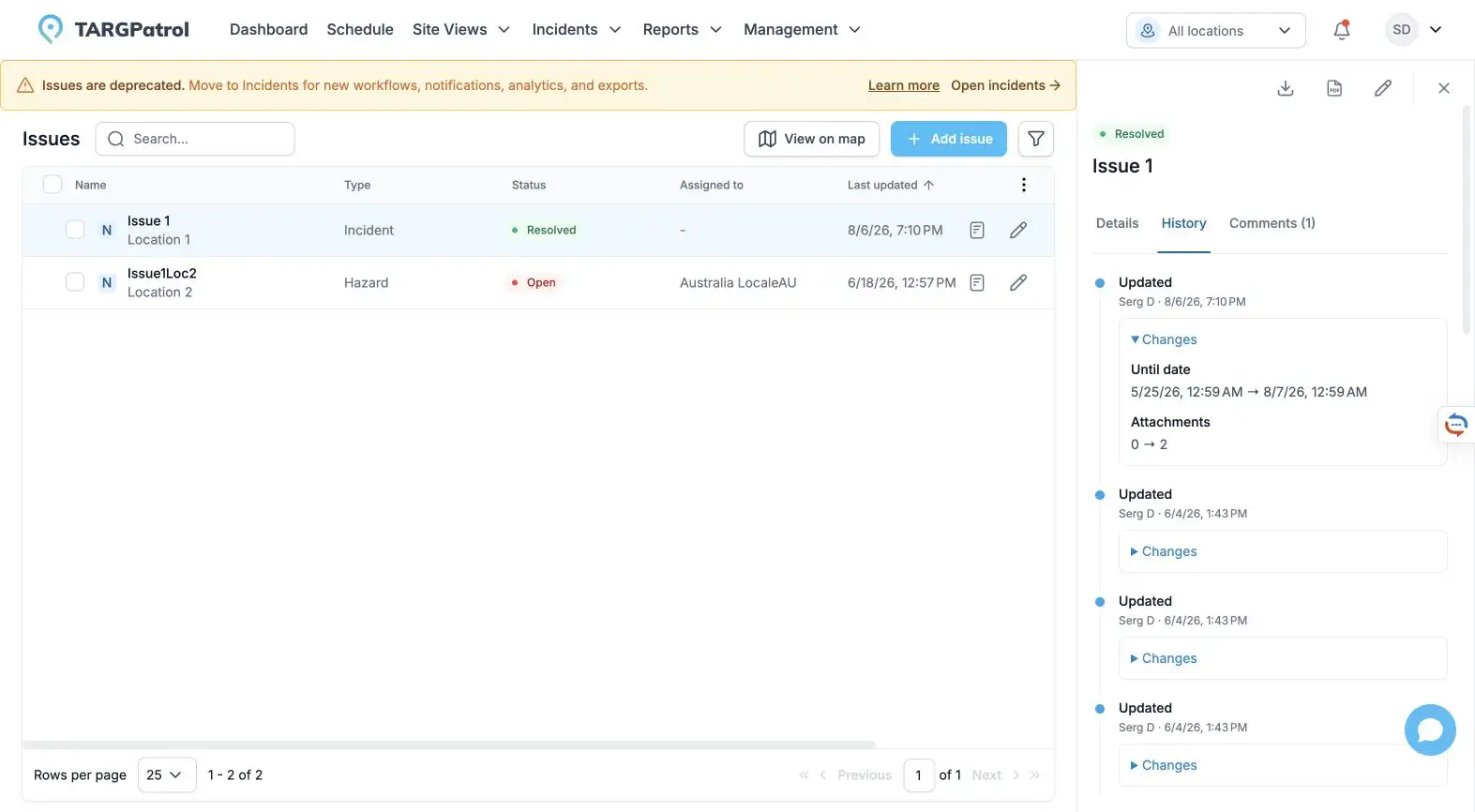This screenshot has width=1475, height=812.
Task: Click the floating feedback widget icon
Action: coord(1456,425)
